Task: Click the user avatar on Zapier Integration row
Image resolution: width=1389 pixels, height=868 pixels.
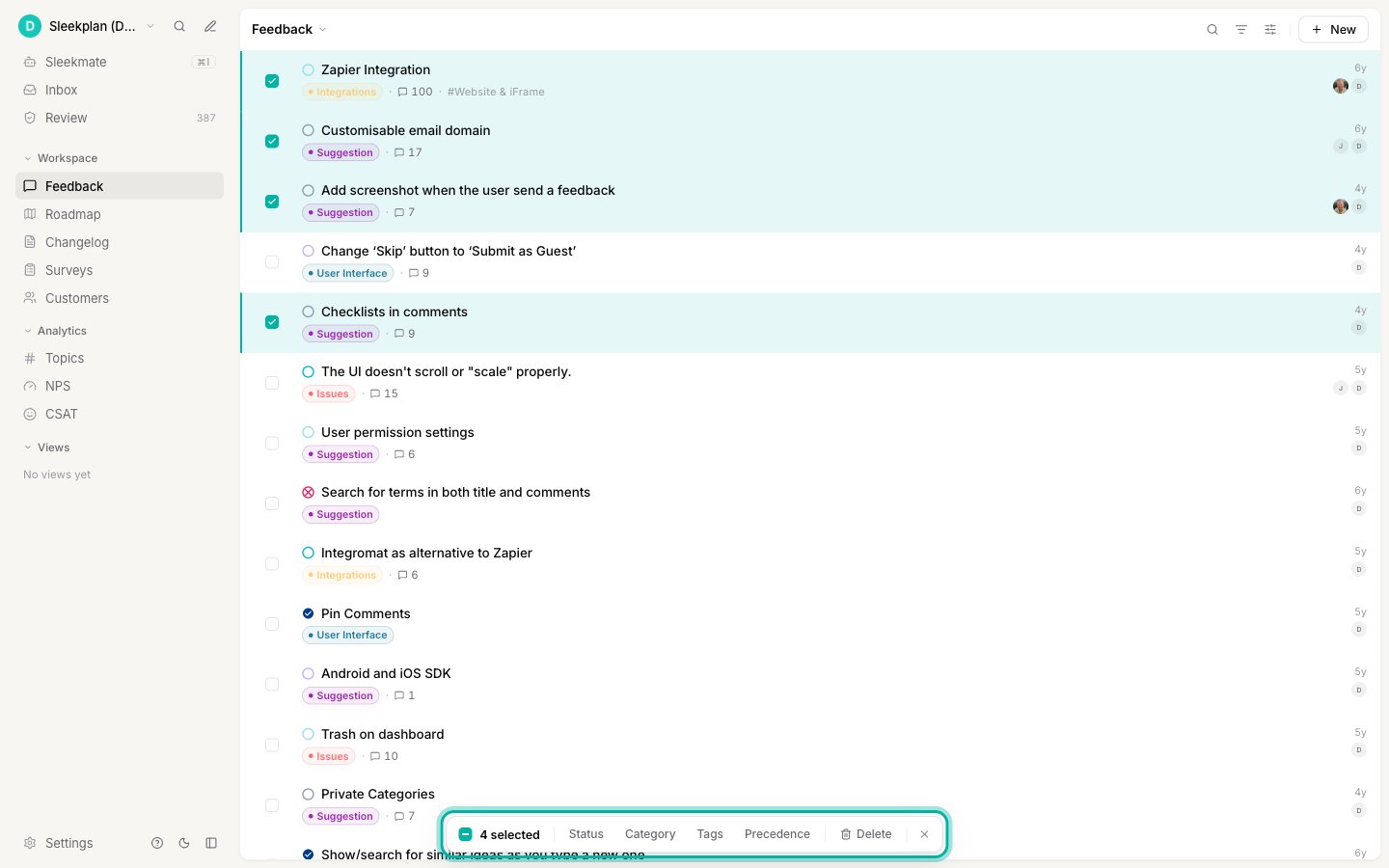Action: click(1341, 86)
